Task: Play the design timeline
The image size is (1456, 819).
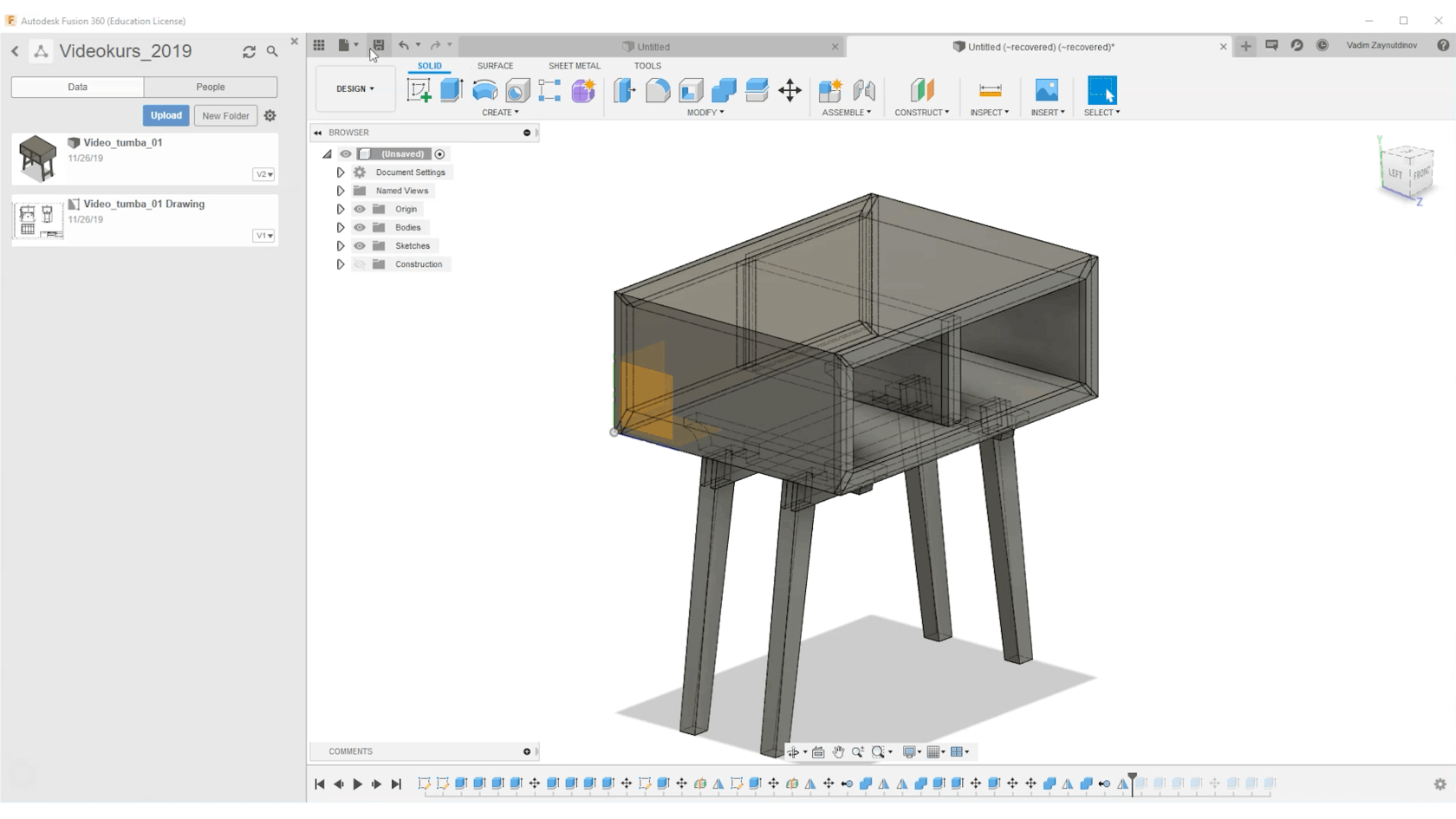Action: pos(357,784)
